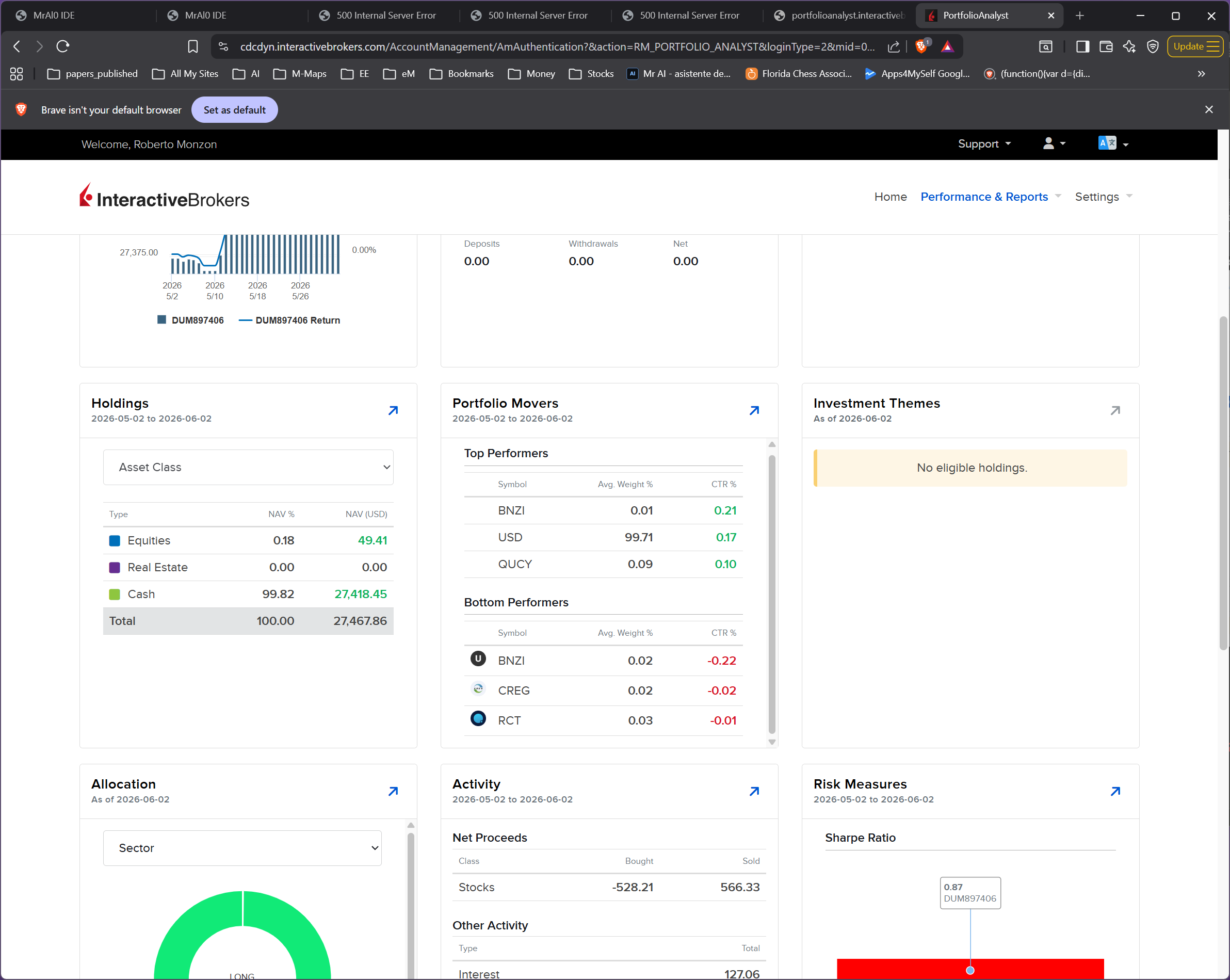This screenshot has height=980, width=1230.
Task: Click the CREG company logo icon
Action: click(x=478, y=689)
